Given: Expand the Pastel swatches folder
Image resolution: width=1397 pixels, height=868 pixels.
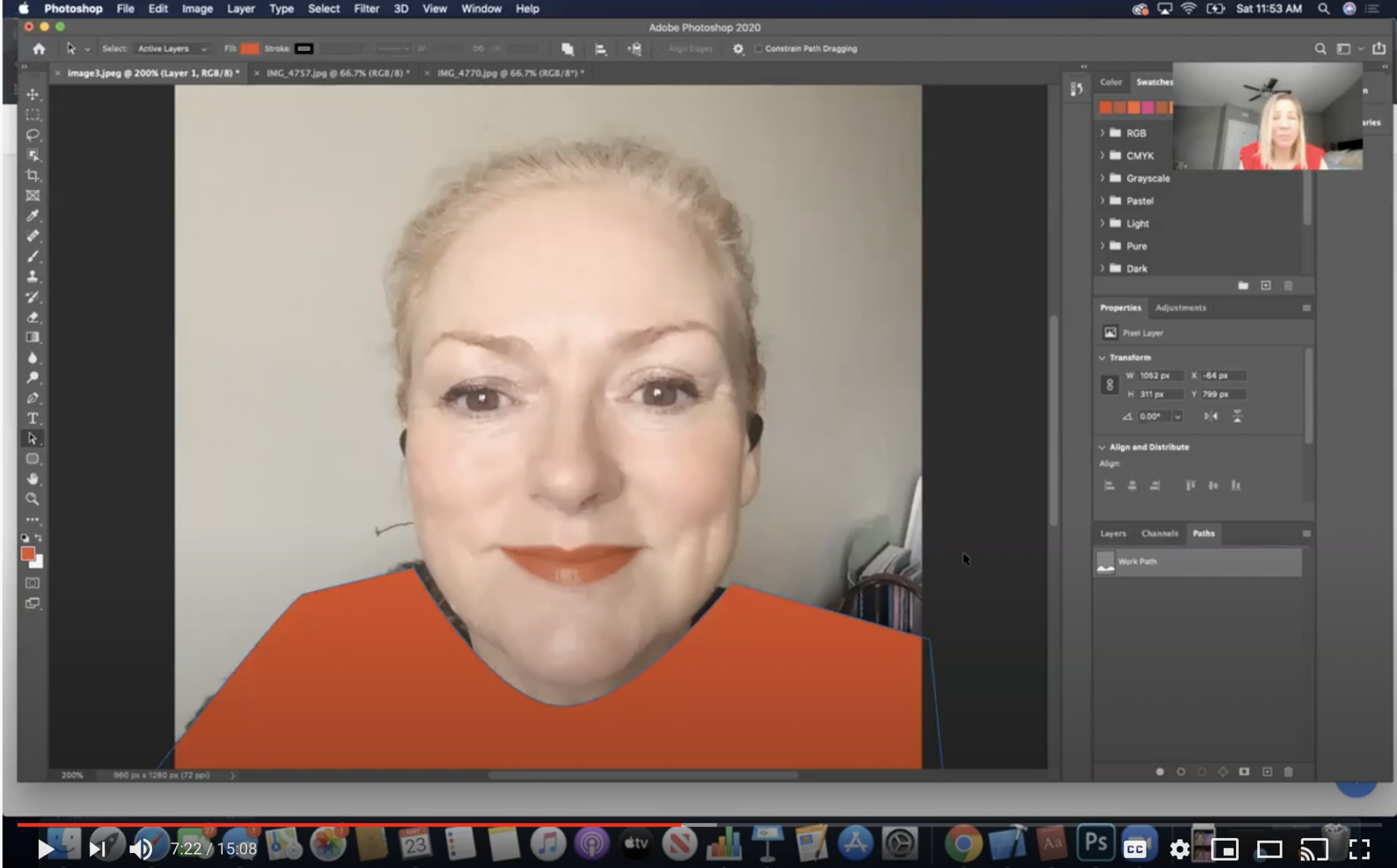Looking at the screenshot, I should coord(1102,200).
